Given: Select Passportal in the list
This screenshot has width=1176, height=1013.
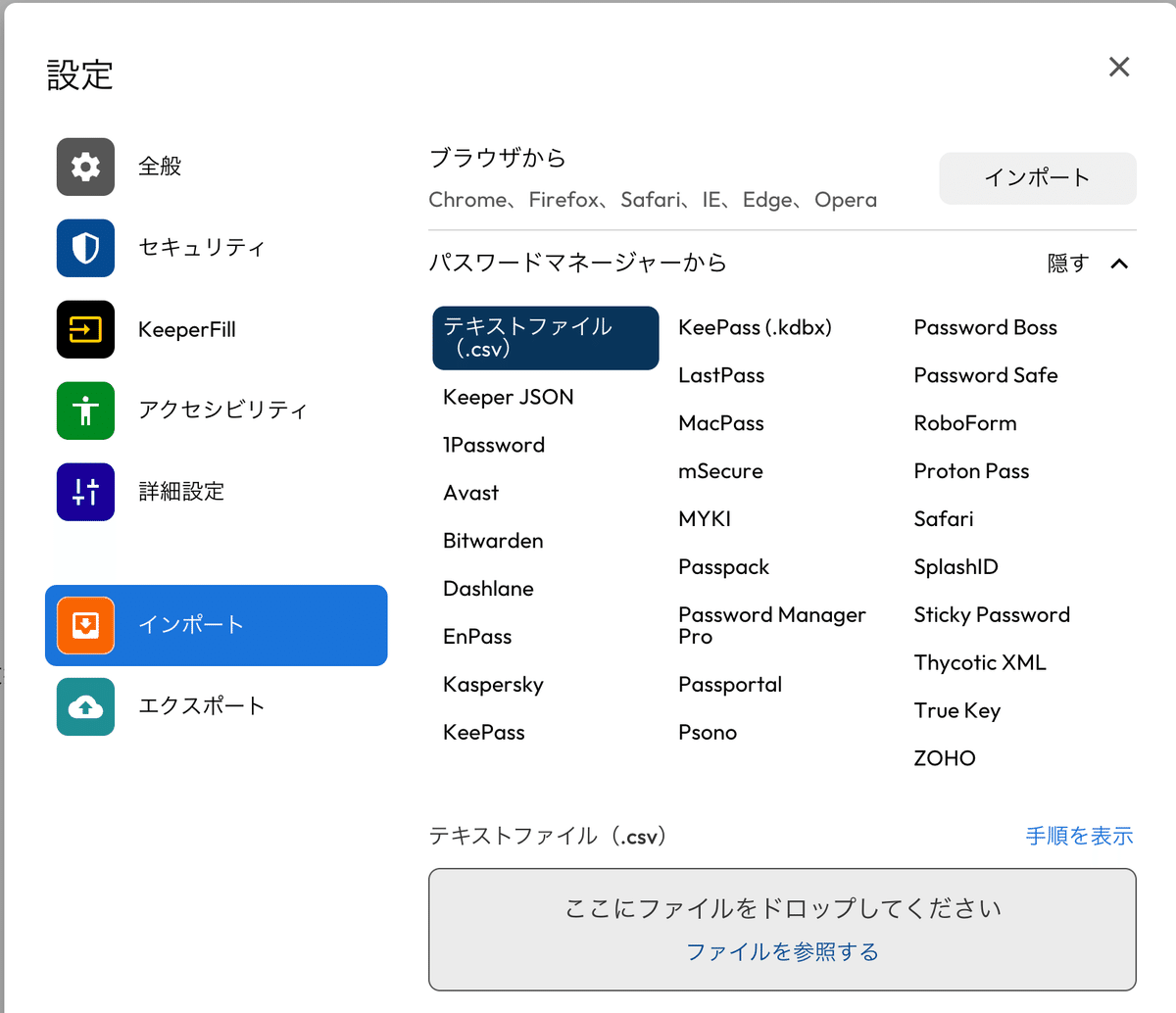Looking at the screenshot, I should click(730, 685).
